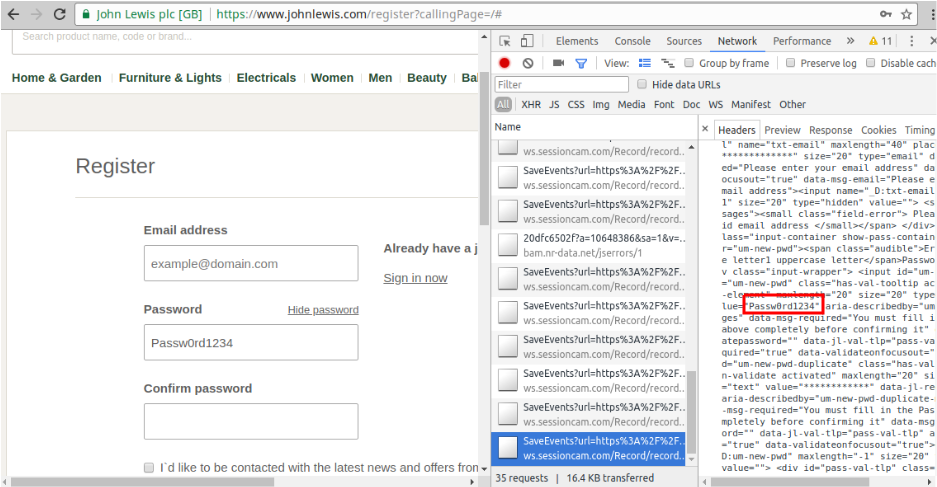Click the Password field showing Passw0rd1234
937x487 pixels.
click(x=251, y=342)
